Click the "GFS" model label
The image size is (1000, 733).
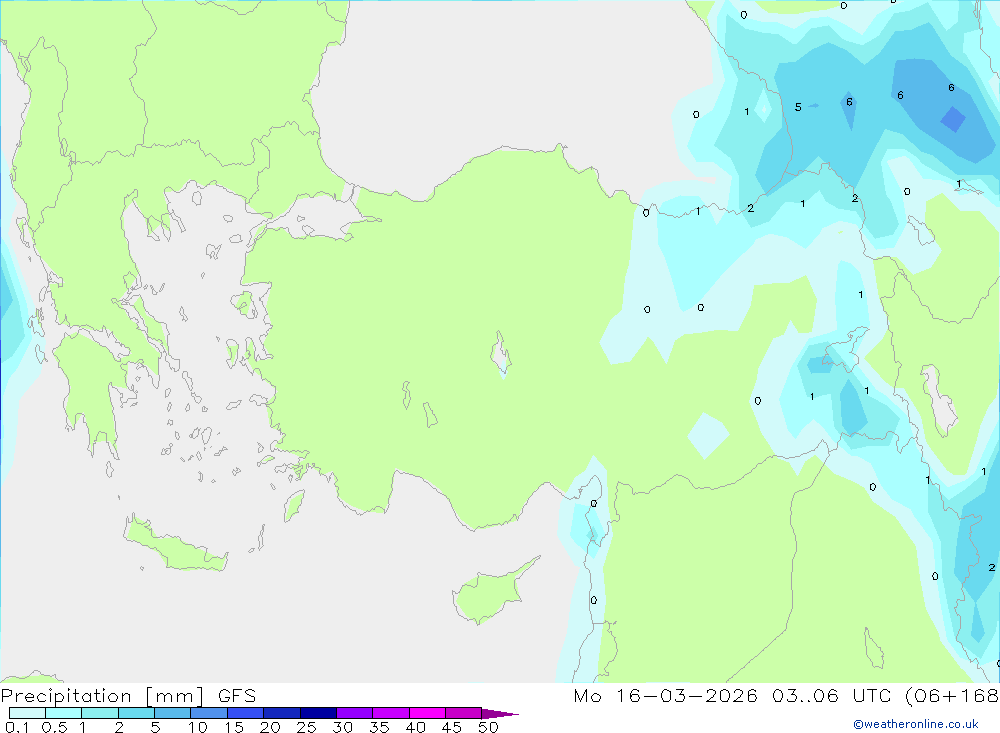pyautogui.click(x=237, y=696)
